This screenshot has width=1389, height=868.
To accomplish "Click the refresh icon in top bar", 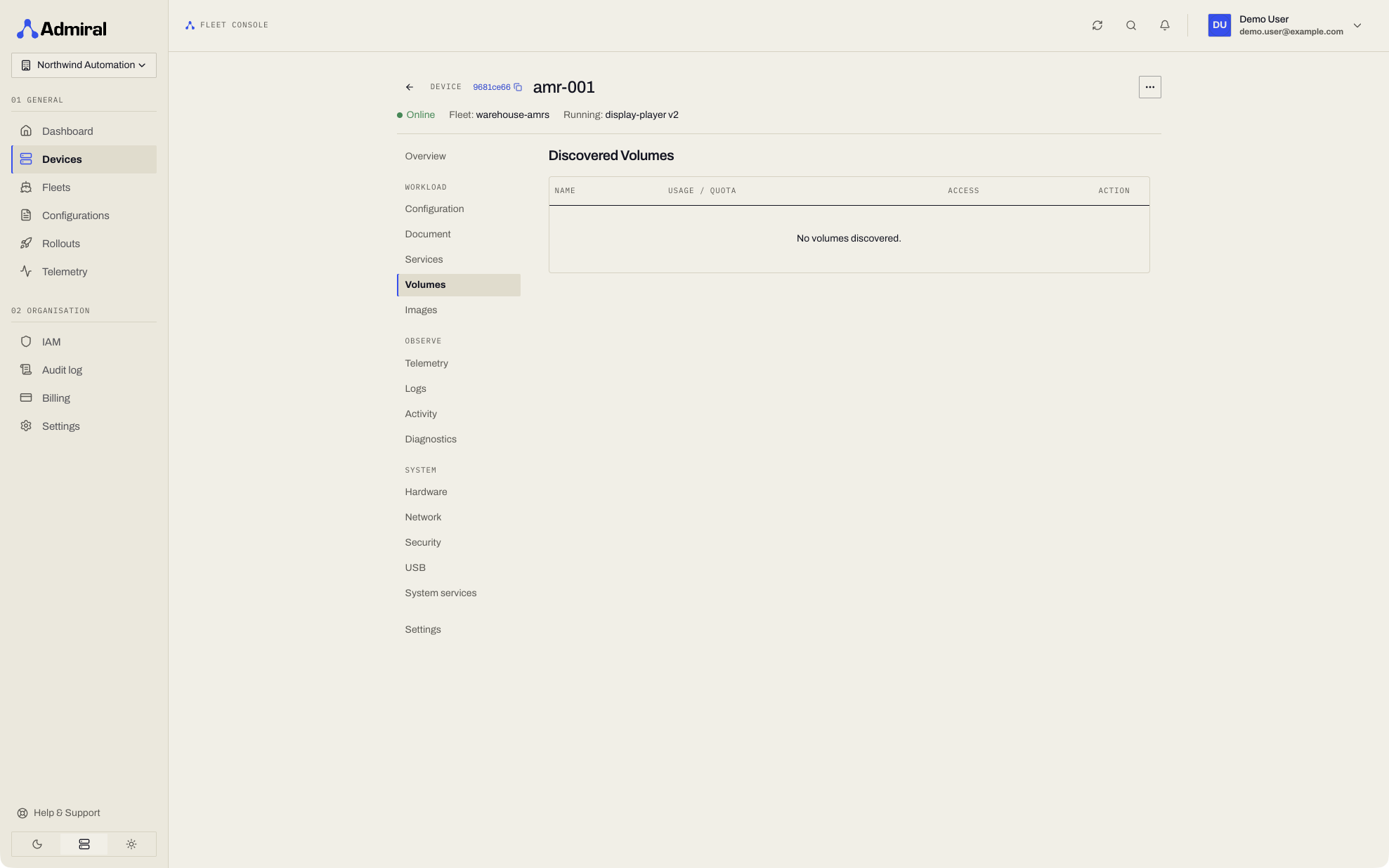I will click(x=1097, y=25).
